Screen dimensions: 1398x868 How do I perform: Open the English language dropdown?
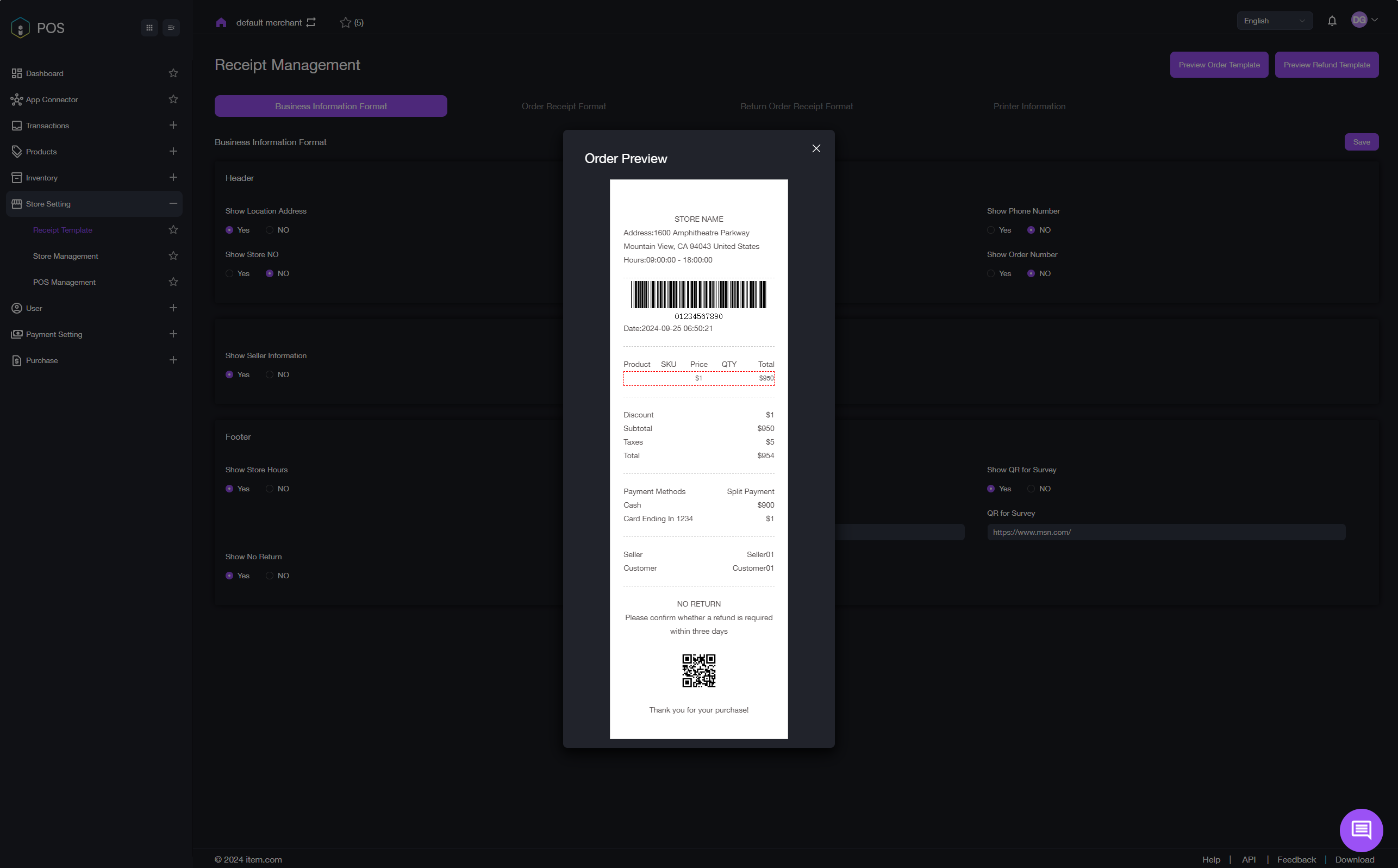pos(1274,20)
